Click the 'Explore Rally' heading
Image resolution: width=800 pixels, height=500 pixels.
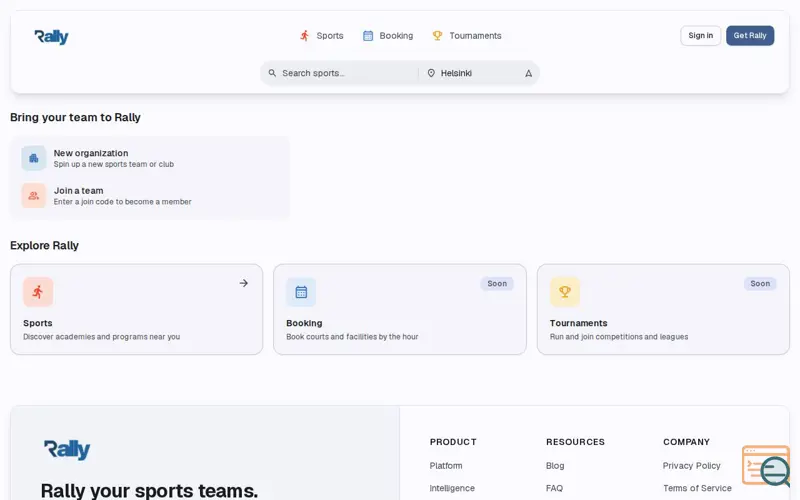click(44, 245)
